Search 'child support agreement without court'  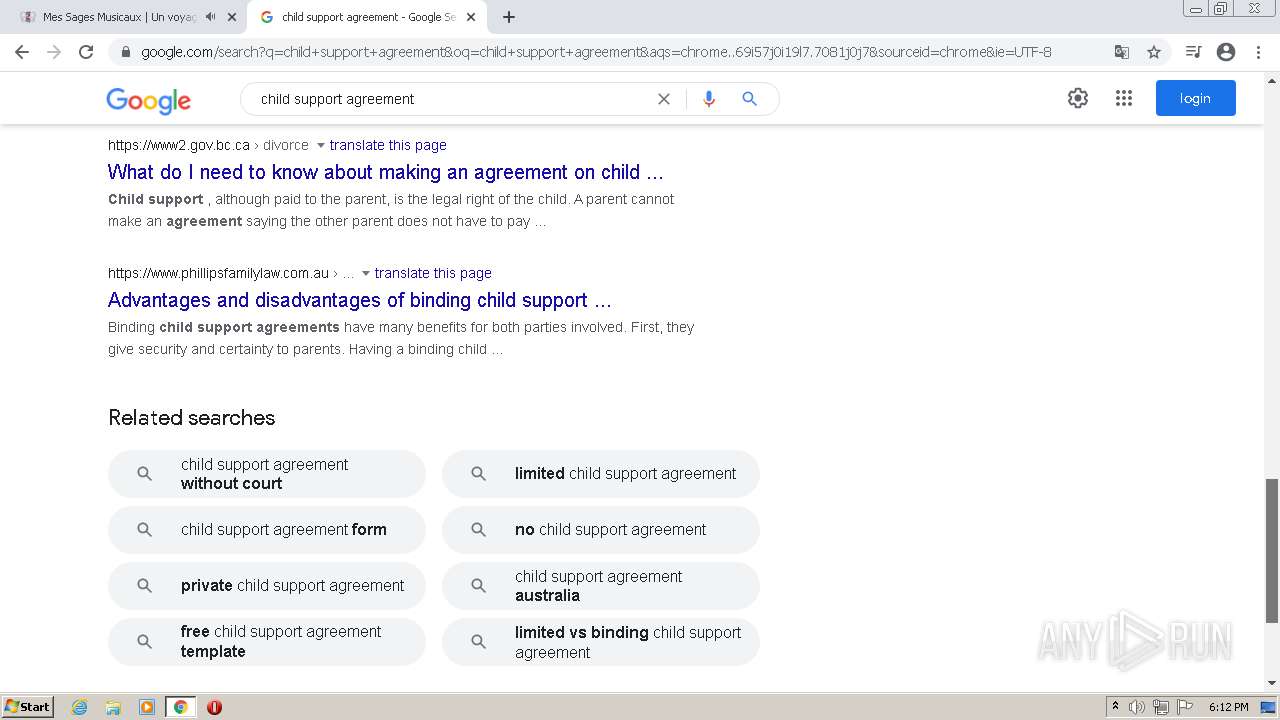click(267, 474)
